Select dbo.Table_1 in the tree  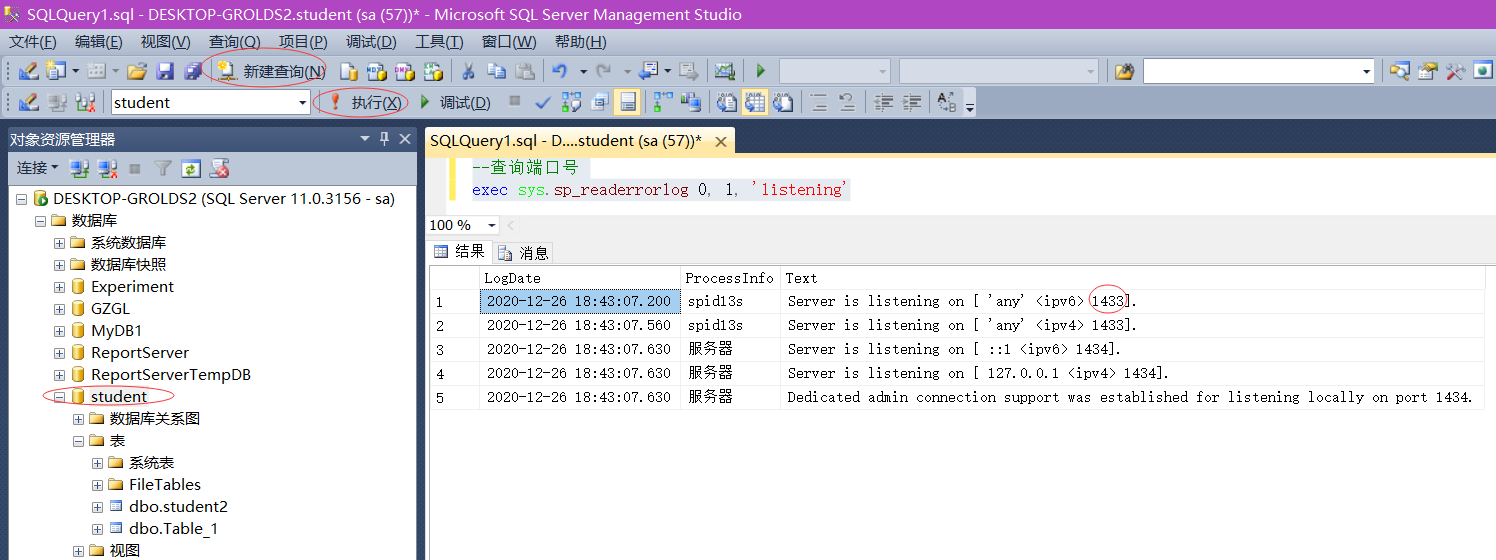pyautogui.click(x=173, y=529)
